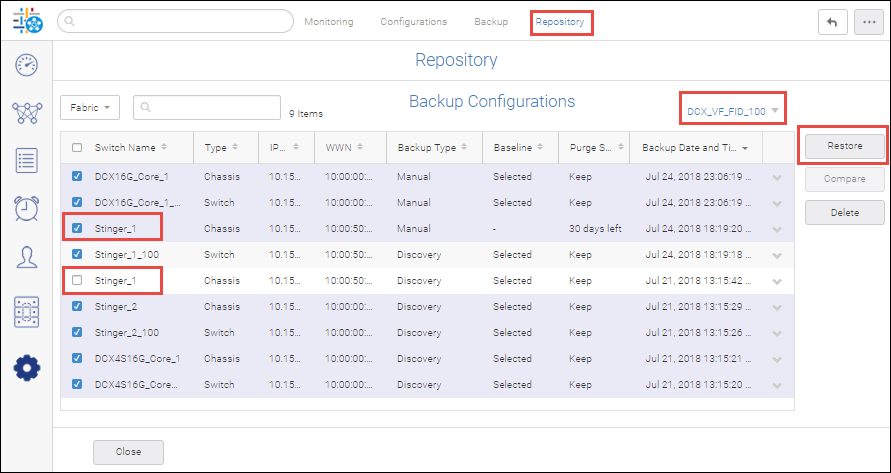Select the 'Jul 21, 2018 13:15:29' date cell
The width and height of the screenshot is (891, 473).
coord(698,306)
